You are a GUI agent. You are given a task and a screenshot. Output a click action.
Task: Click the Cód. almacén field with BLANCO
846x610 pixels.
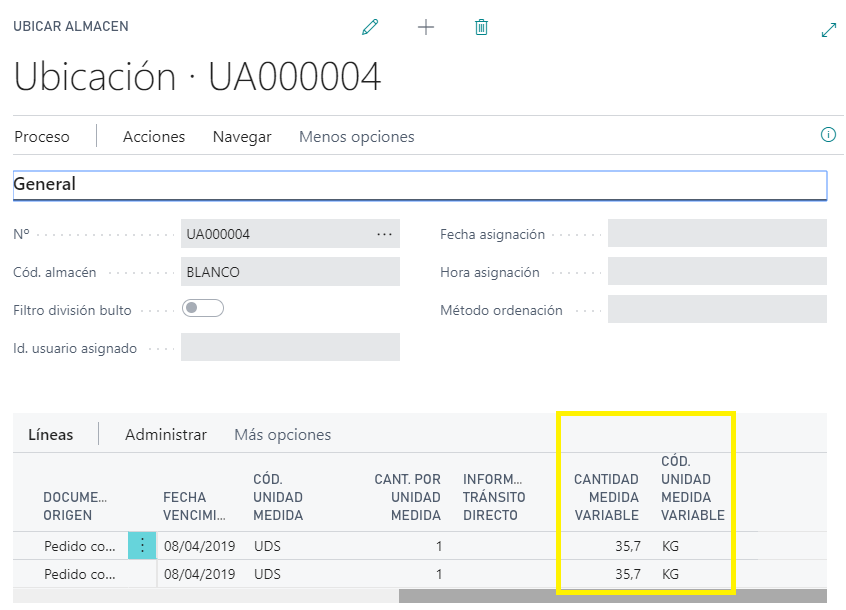[x=290, y=271]
